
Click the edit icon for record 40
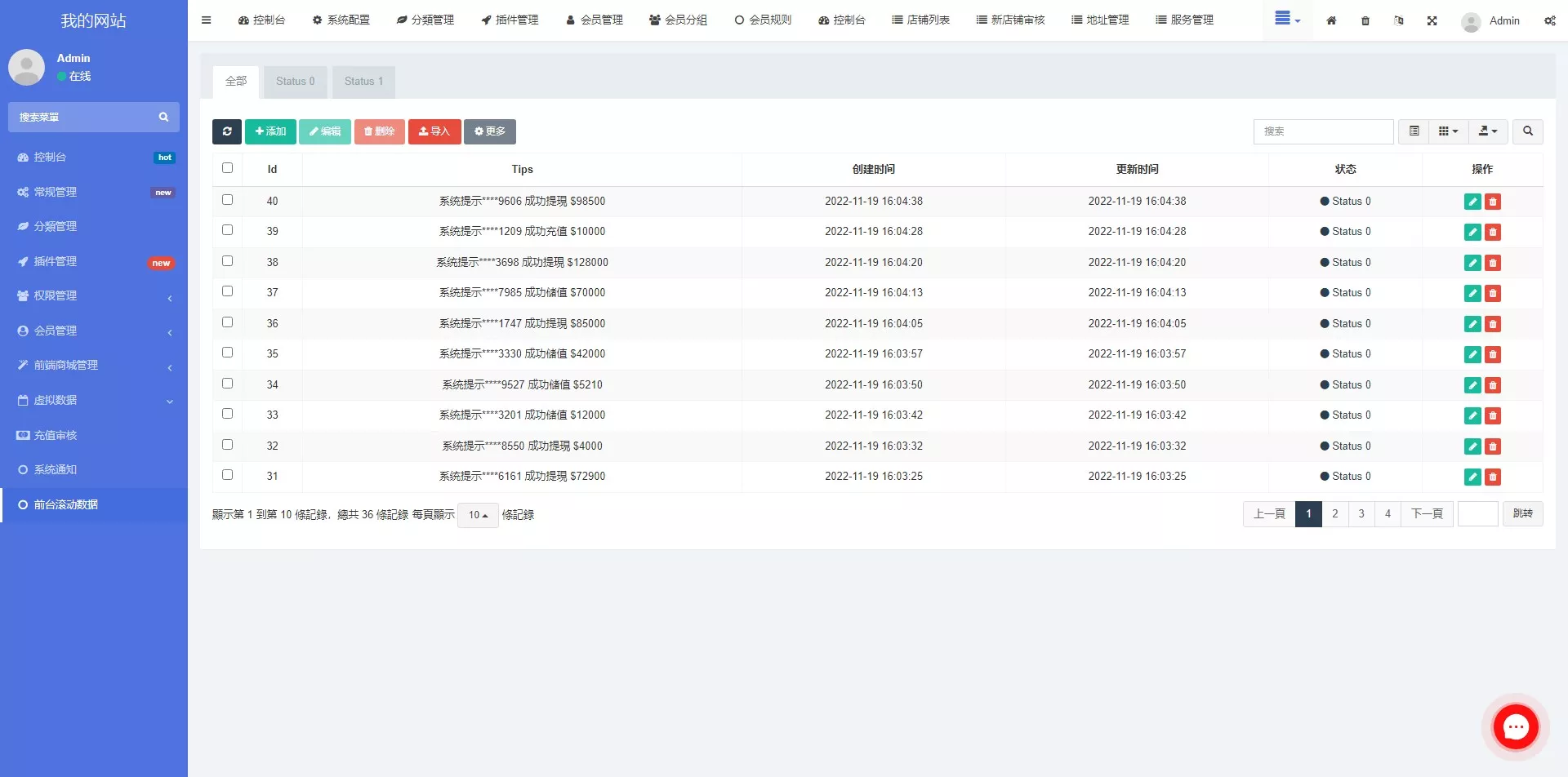click(1472, 201)
